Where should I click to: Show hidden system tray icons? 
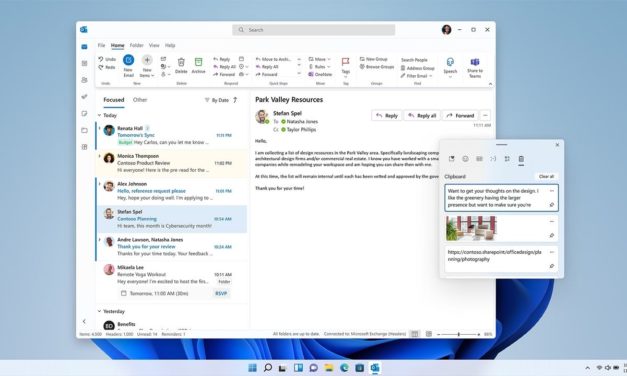pos(587,368)
